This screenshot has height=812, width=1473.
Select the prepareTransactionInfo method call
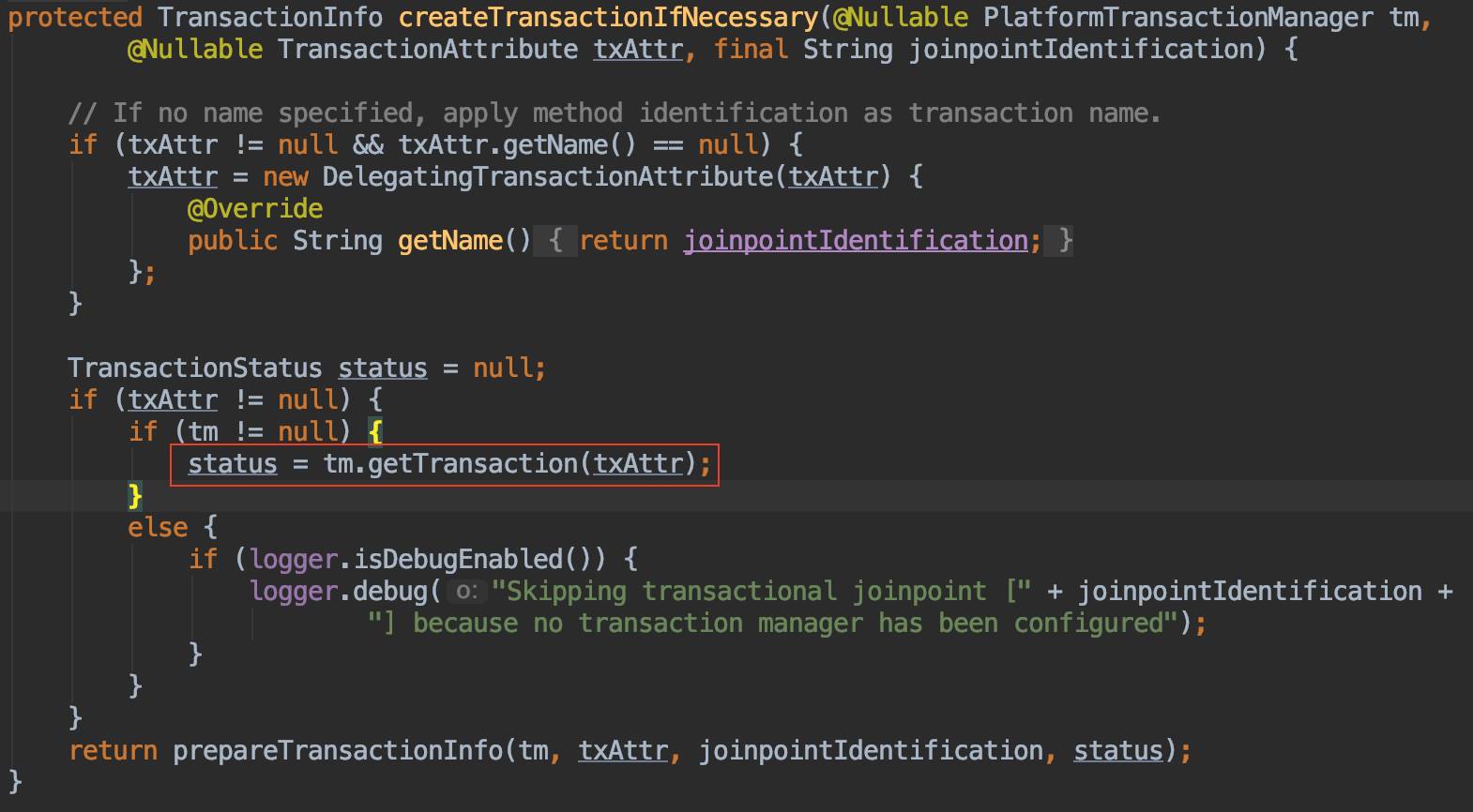(x=338, y=751)
